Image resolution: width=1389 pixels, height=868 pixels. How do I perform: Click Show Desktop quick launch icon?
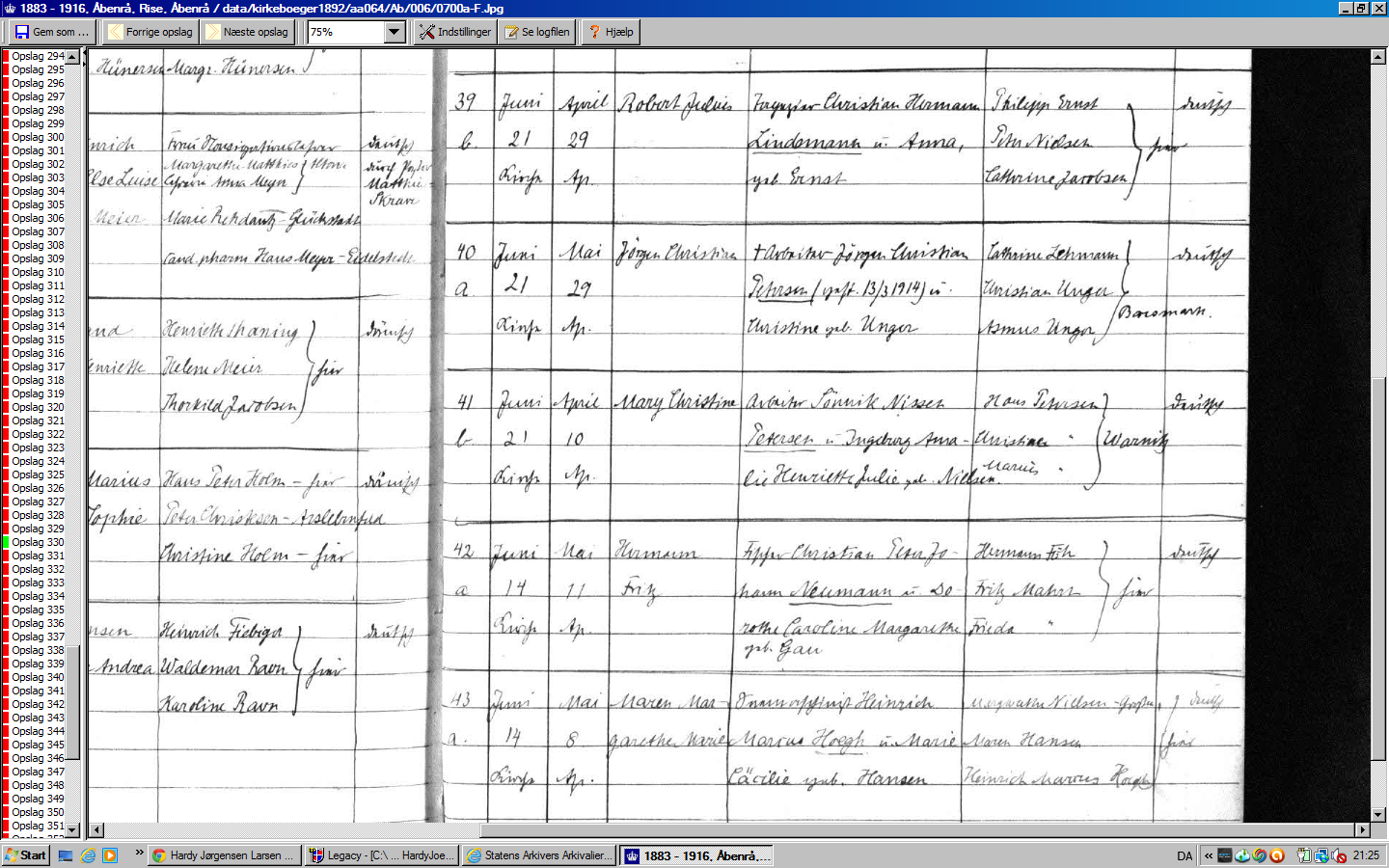66,855
